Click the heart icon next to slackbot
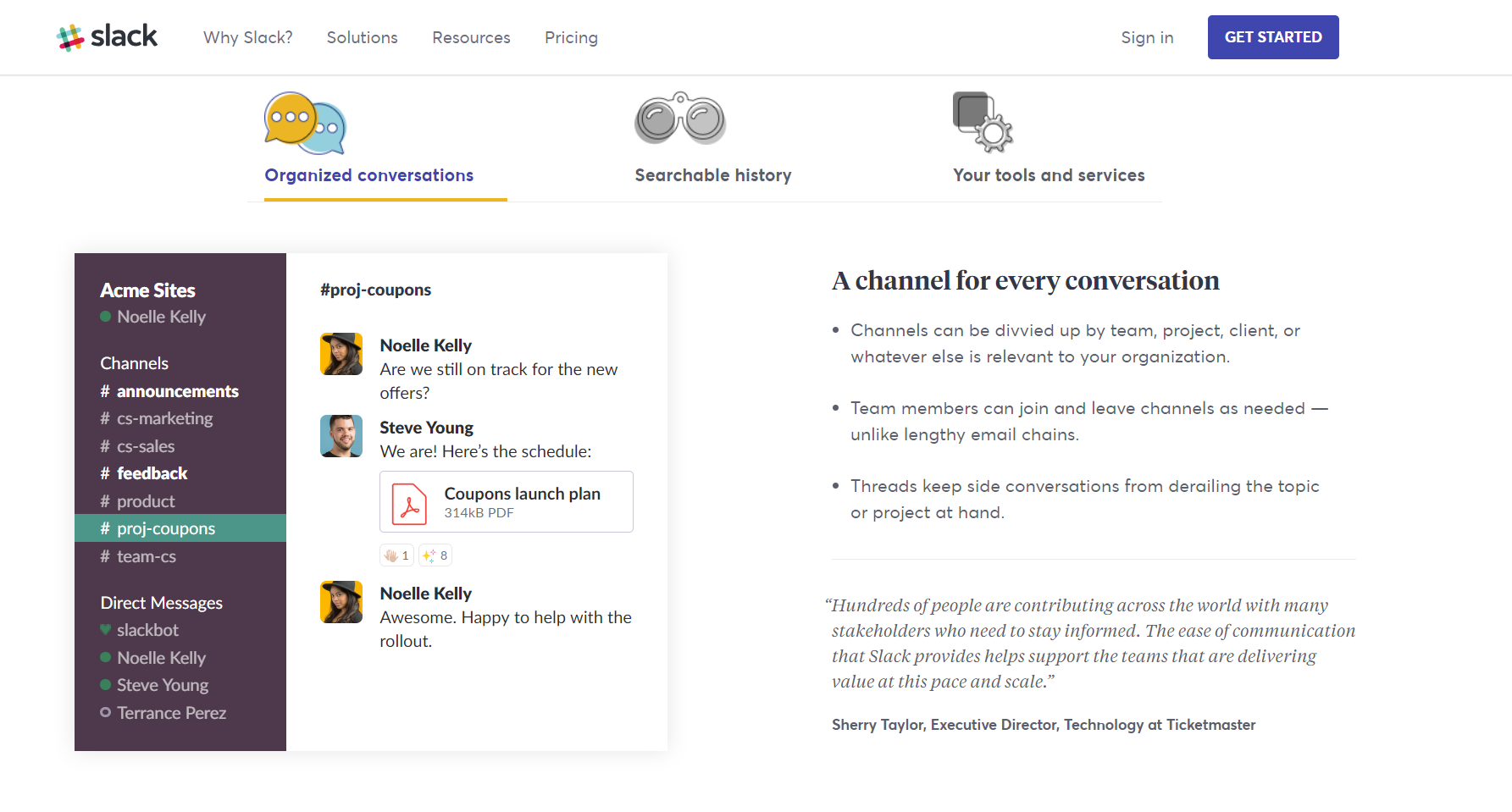Image resolution: width=1512 pixels, height=812 pixels. click(x=106, y=630)
